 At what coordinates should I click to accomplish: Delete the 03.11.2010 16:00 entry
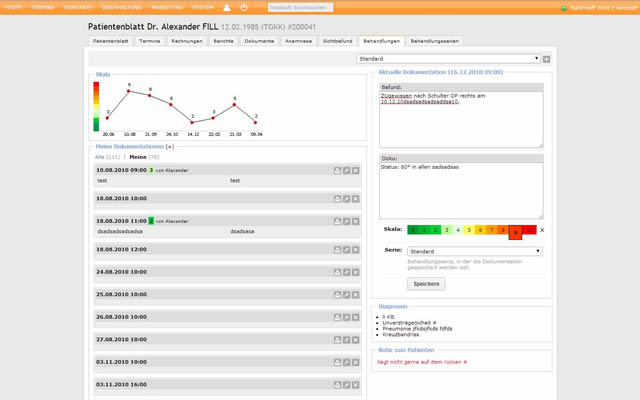[x=356, y=385]
